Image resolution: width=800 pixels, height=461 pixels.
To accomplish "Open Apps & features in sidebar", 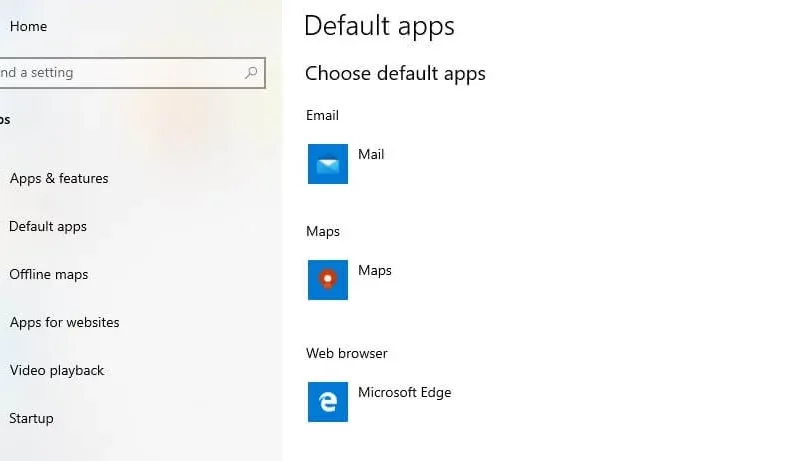I will pos(59,178).
